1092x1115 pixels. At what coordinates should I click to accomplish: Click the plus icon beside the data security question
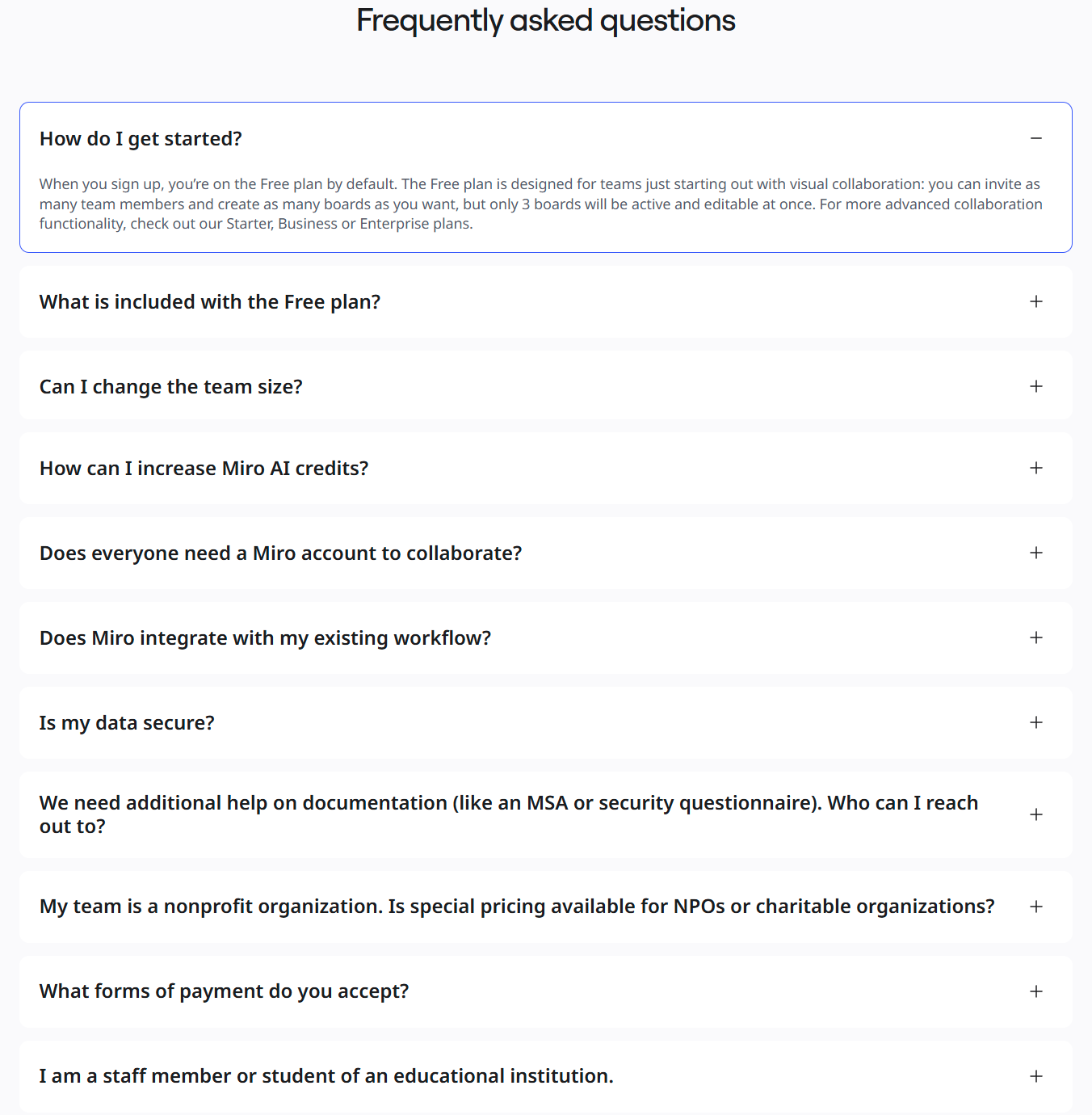point(1036,722)
